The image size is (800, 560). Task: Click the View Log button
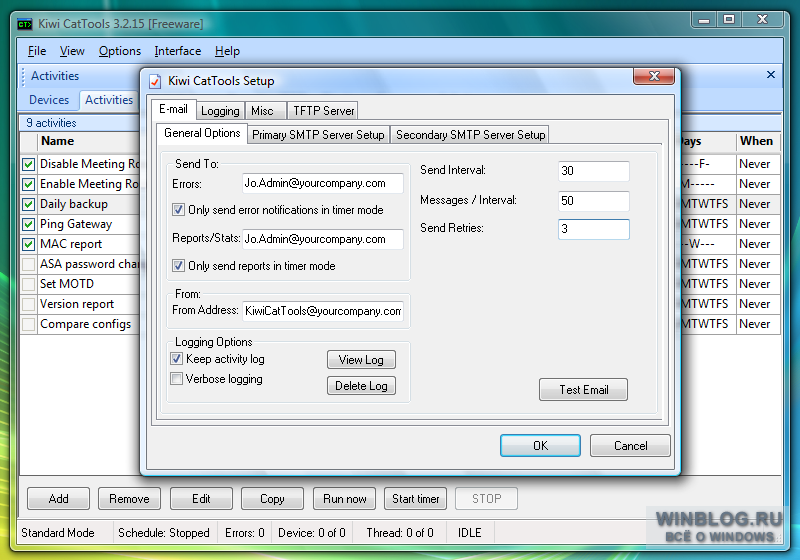(361, 360)
